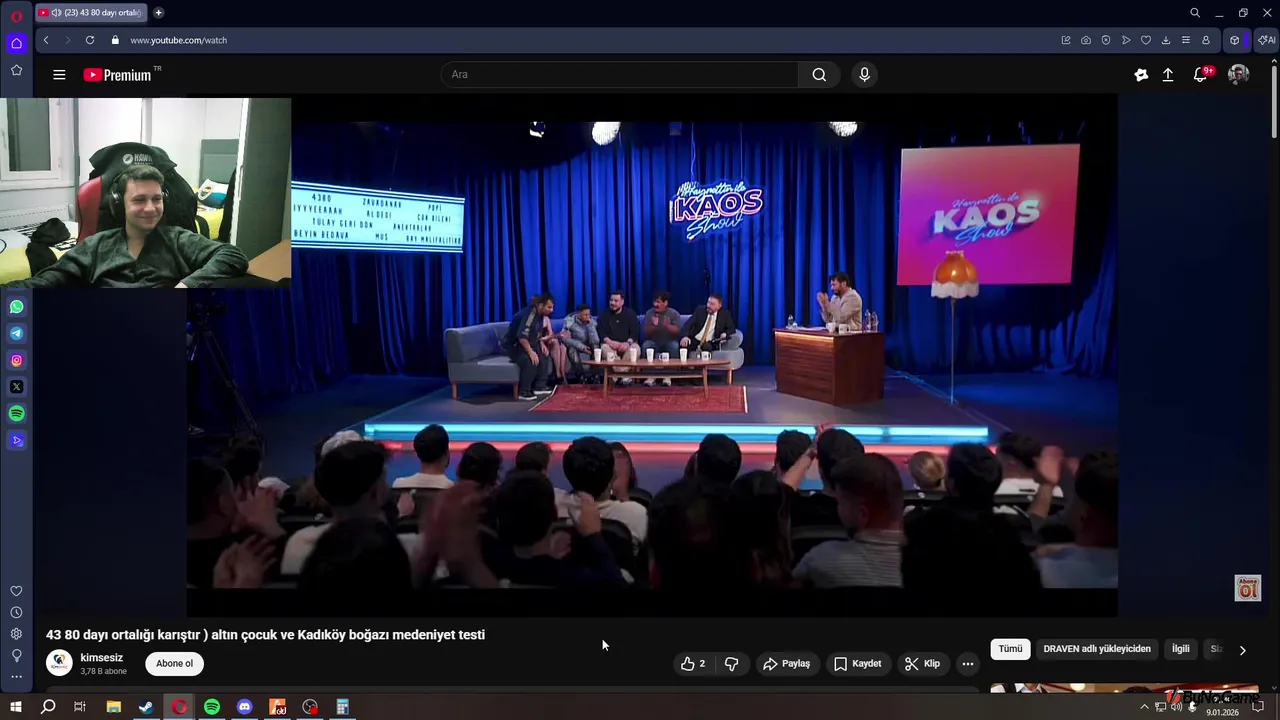Focus the Ara search input field
The image size is (1280, 720).
pos(620,75)
